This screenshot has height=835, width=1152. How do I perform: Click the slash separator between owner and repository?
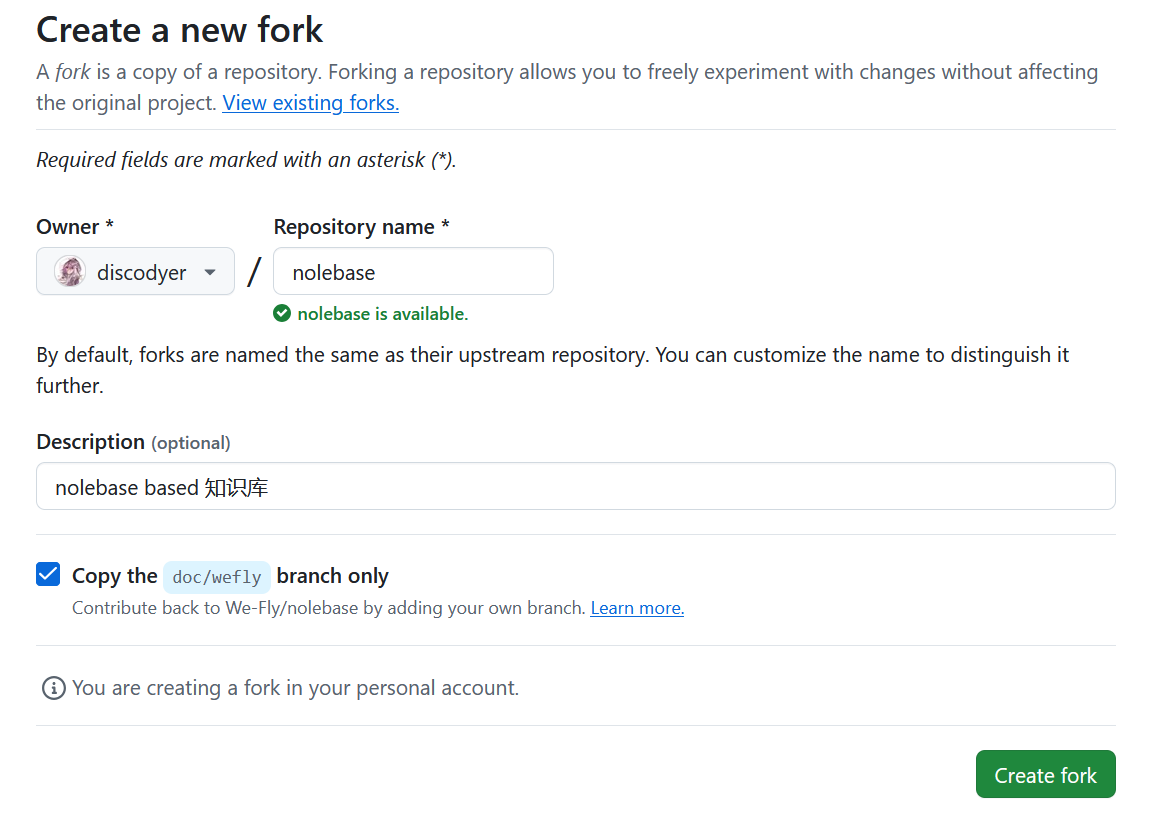pos(254,272)
